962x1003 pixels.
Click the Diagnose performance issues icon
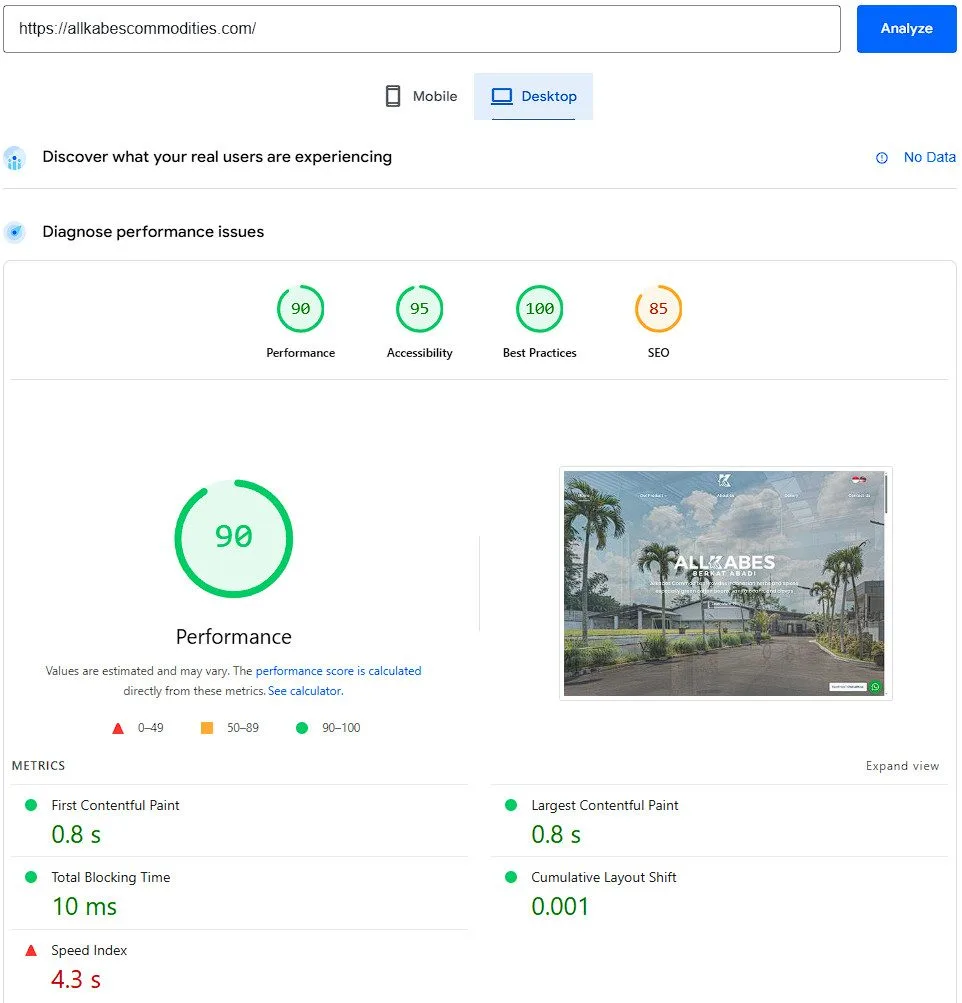(14, 232)
